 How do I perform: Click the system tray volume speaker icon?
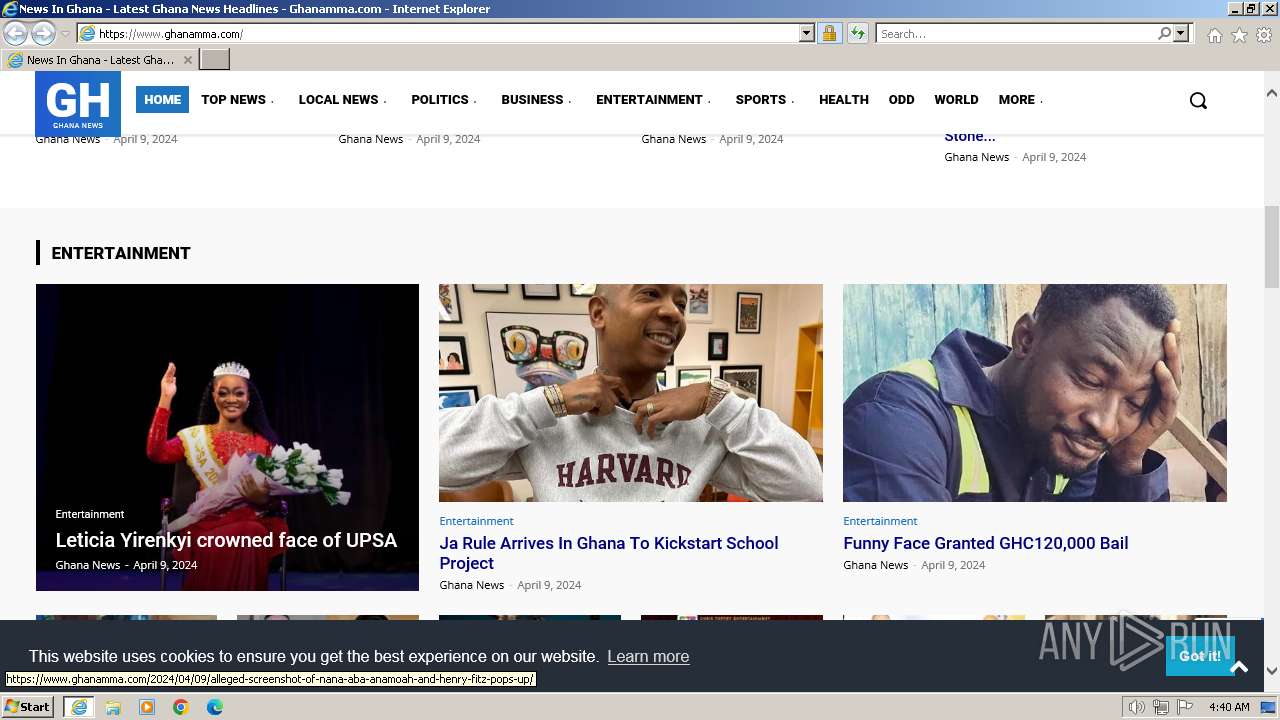click(x=1136, y=707)
